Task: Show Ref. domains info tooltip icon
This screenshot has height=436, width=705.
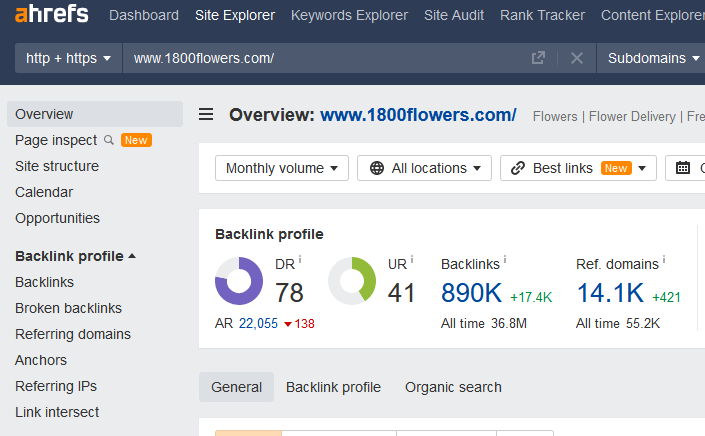Action: coord(664,259)
